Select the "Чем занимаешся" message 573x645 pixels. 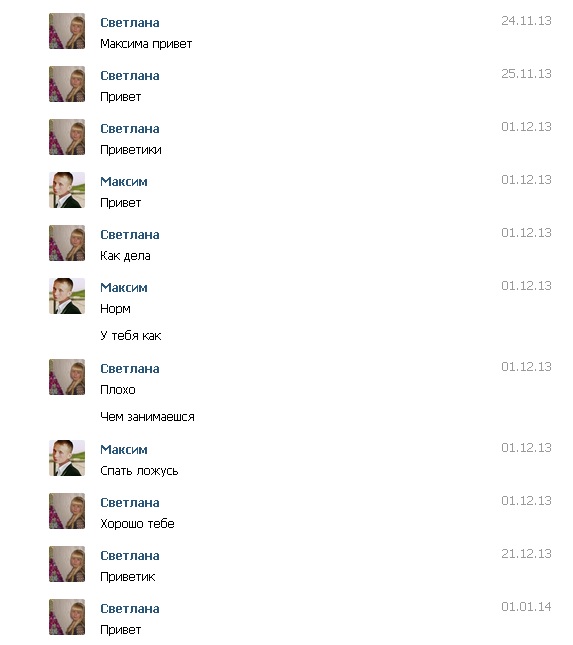pyautogui.click(x=147, y=417)
